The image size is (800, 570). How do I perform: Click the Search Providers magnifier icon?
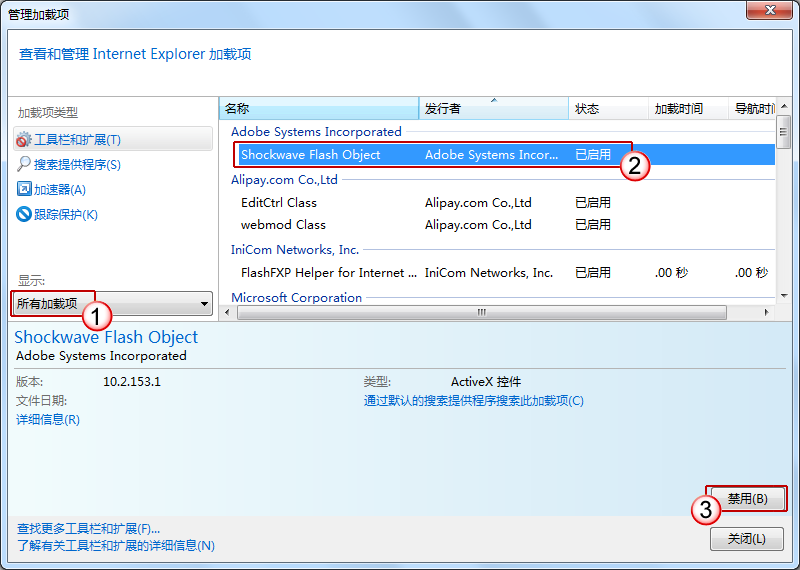tap(25, 165)
